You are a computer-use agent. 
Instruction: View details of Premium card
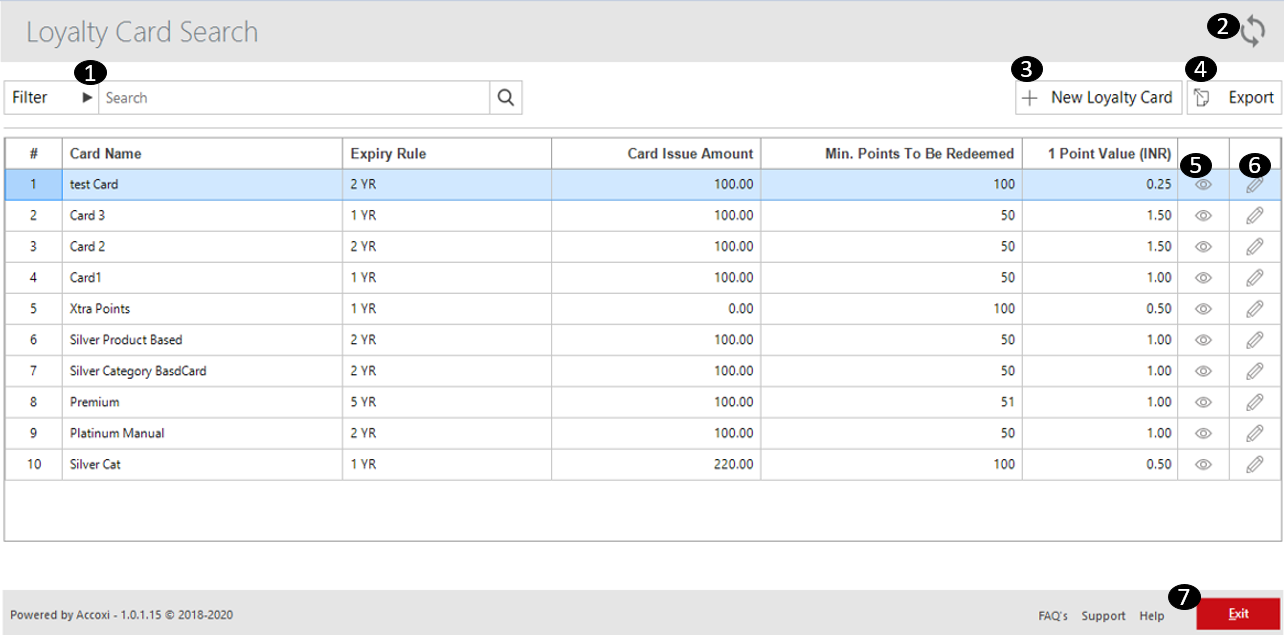(x=1204, y=402)
